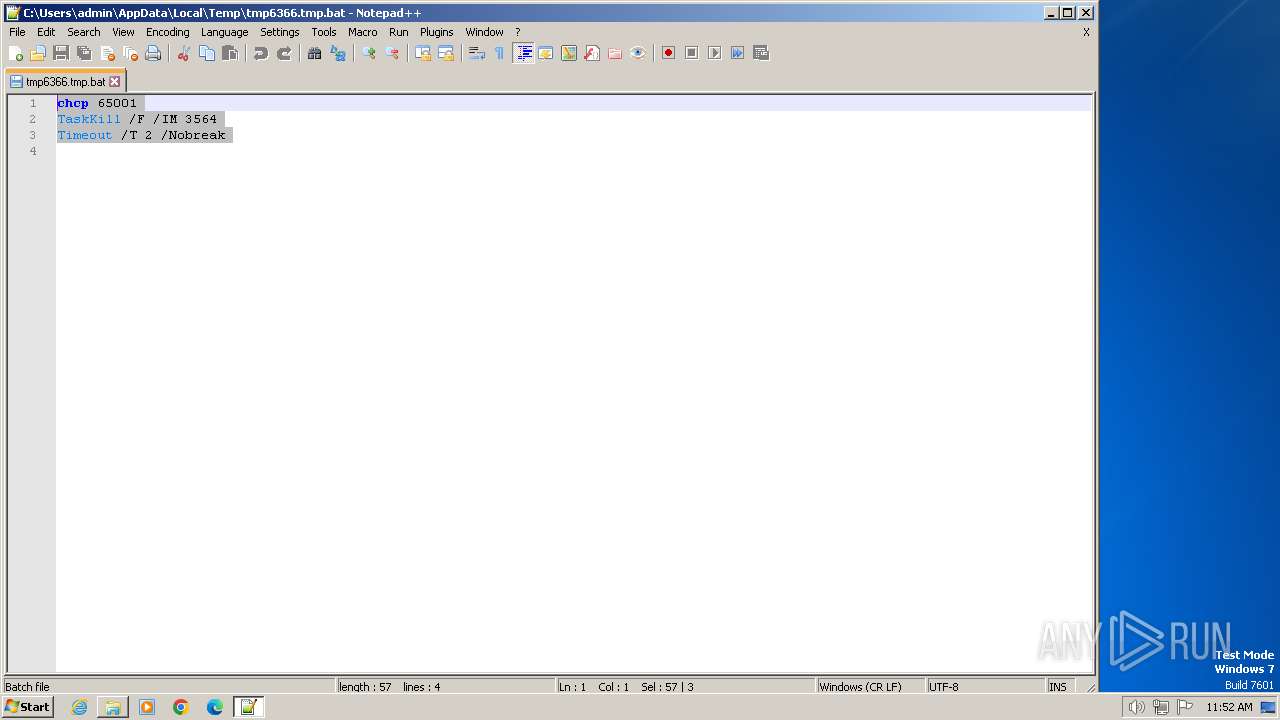Click the 'TaskKill' text on line 2
The width and height of the screenshot is (1280, 720).
pyautogui.click(x=89, y=119)
